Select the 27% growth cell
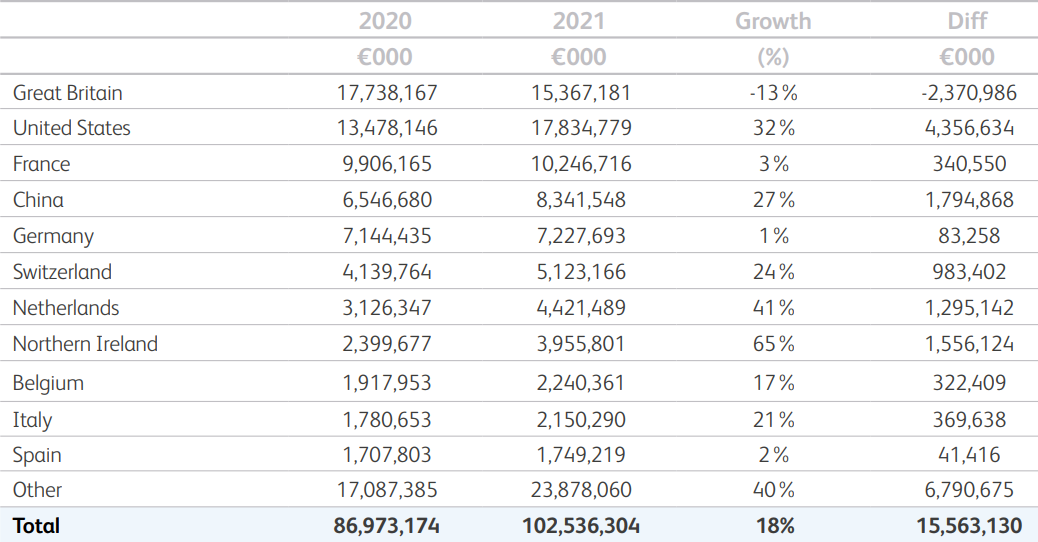 [x=774, y=200]
